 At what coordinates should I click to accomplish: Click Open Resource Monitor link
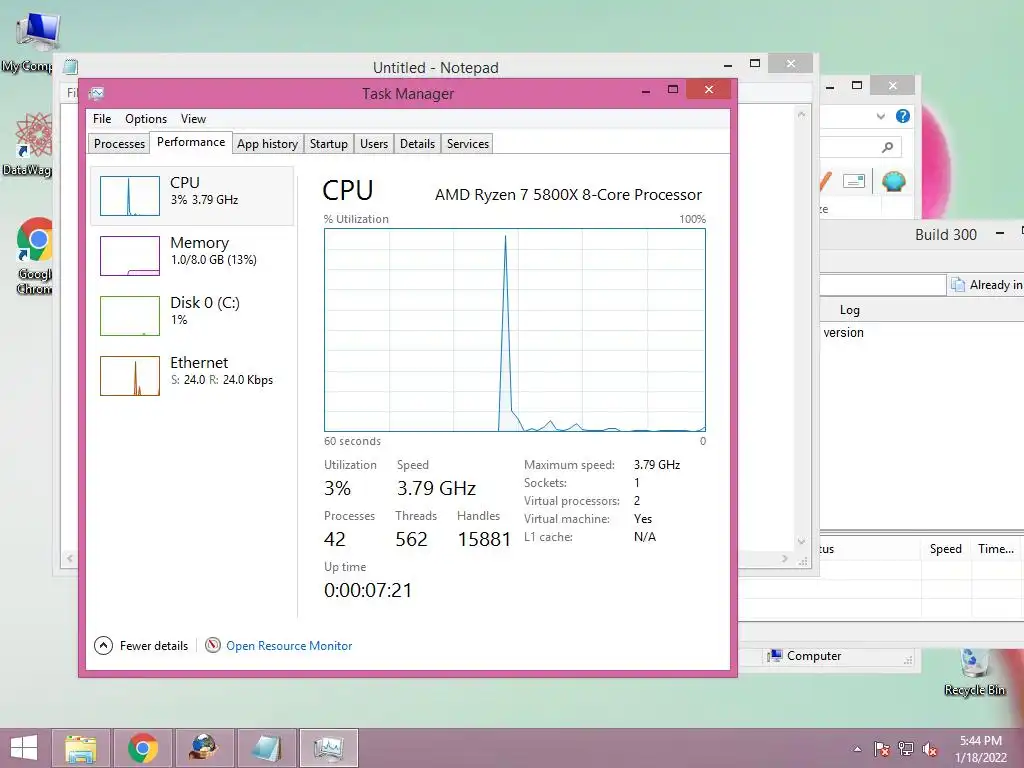[289, 646]
